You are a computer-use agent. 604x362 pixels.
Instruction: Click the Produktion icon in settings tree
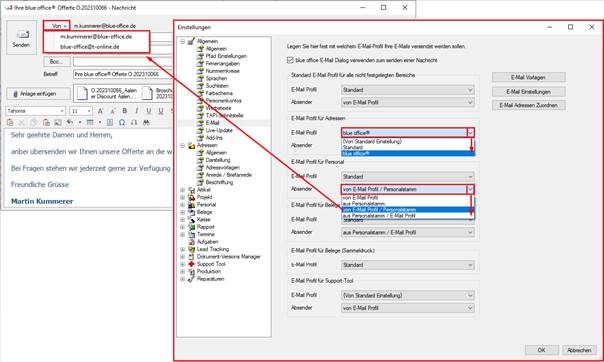pos(191,272)
